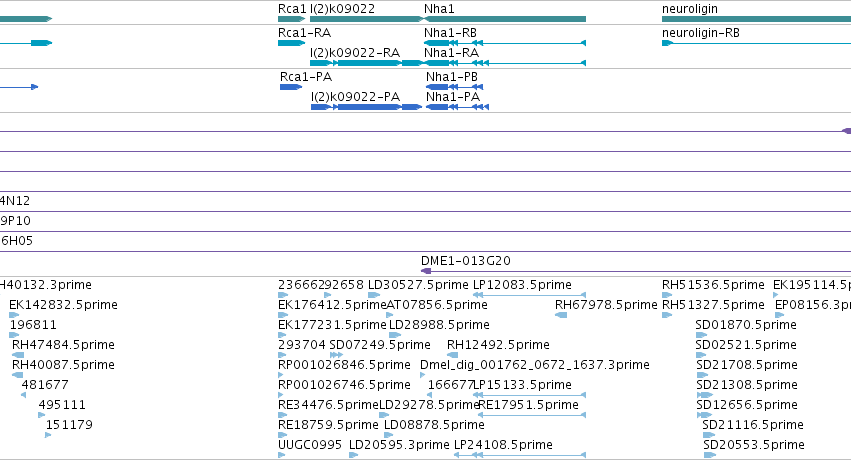
Task: Click the LD30527.5prime EST arrow
Action: (x=374, y=295)
